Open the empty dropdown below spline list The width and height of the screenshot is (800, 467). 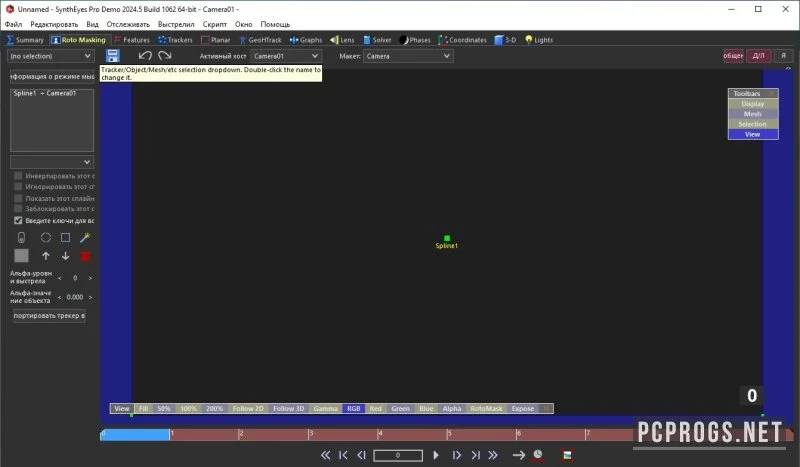point(52,162)
